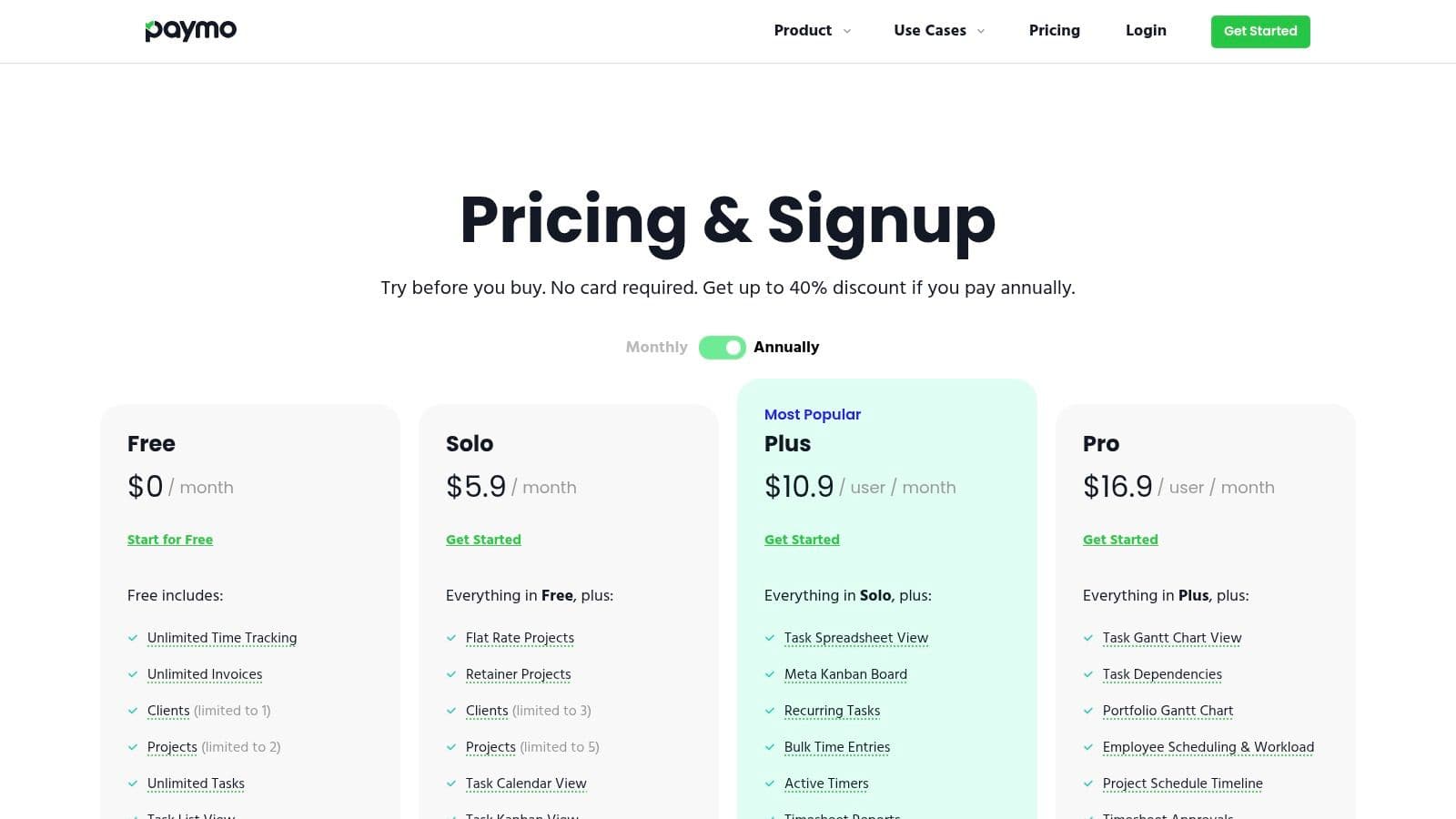Click Get Started under Plus plan
This screenshot has width=1456, height=819.
[x=802, y=540]
